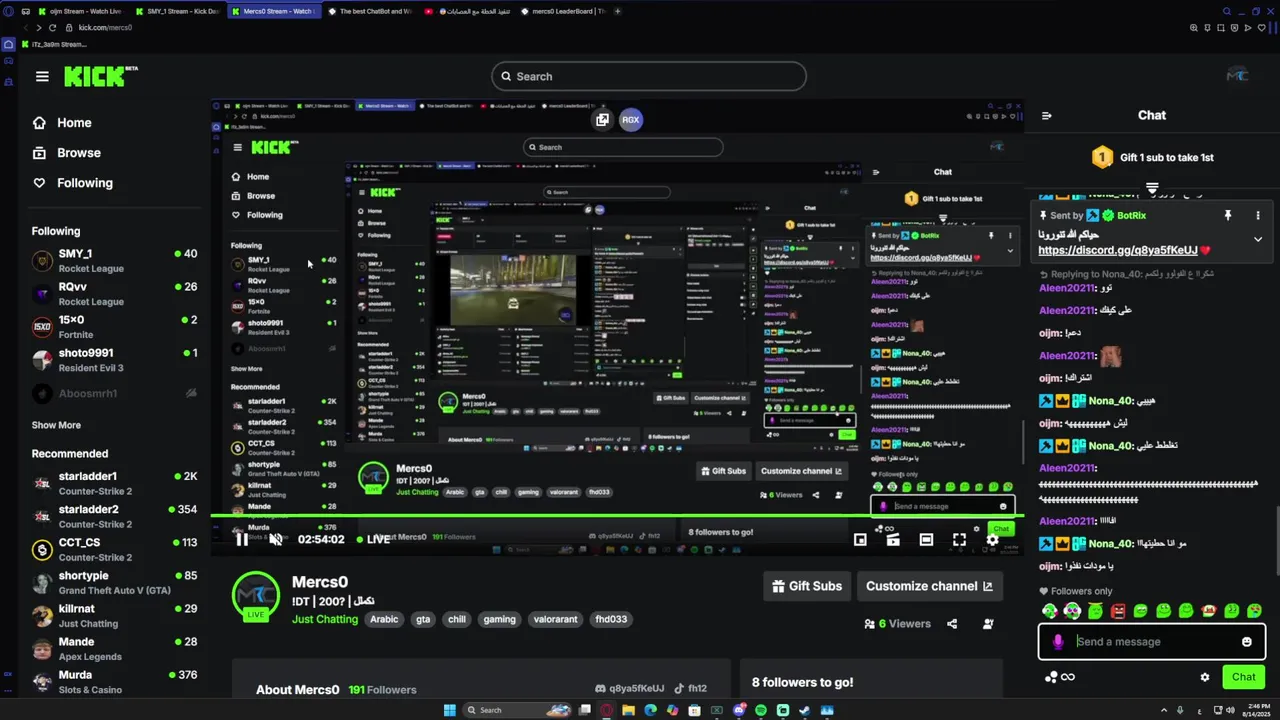Image resolution: width=1280 pixels, height=720 pixels.
Task: Go to Home in sidebar
Action: [62, 123]
